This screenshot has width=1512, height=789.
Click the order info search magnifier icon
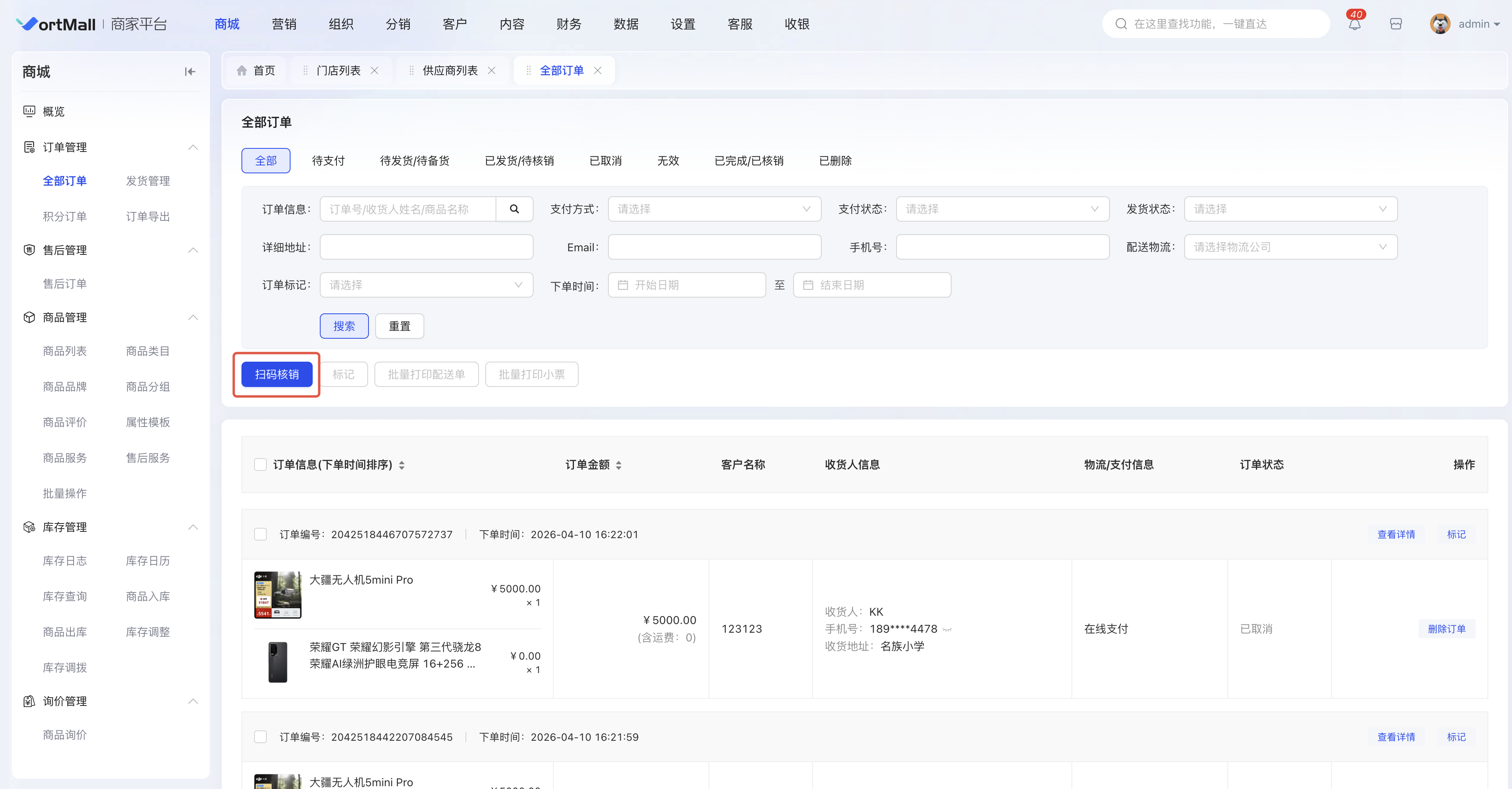coord(514,209)
